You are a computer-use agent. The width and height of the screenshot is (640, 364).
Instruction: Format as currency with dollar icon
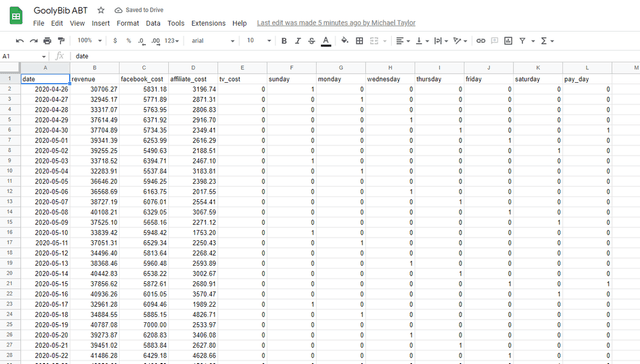[x=115, y=41]
